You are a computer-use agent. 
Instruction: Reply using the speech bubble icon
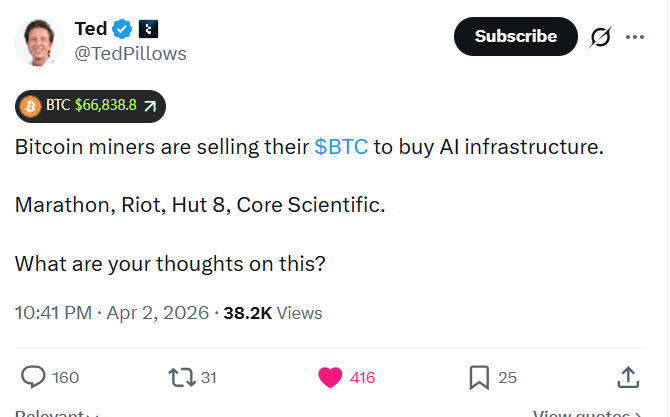[x=34, y=377]
